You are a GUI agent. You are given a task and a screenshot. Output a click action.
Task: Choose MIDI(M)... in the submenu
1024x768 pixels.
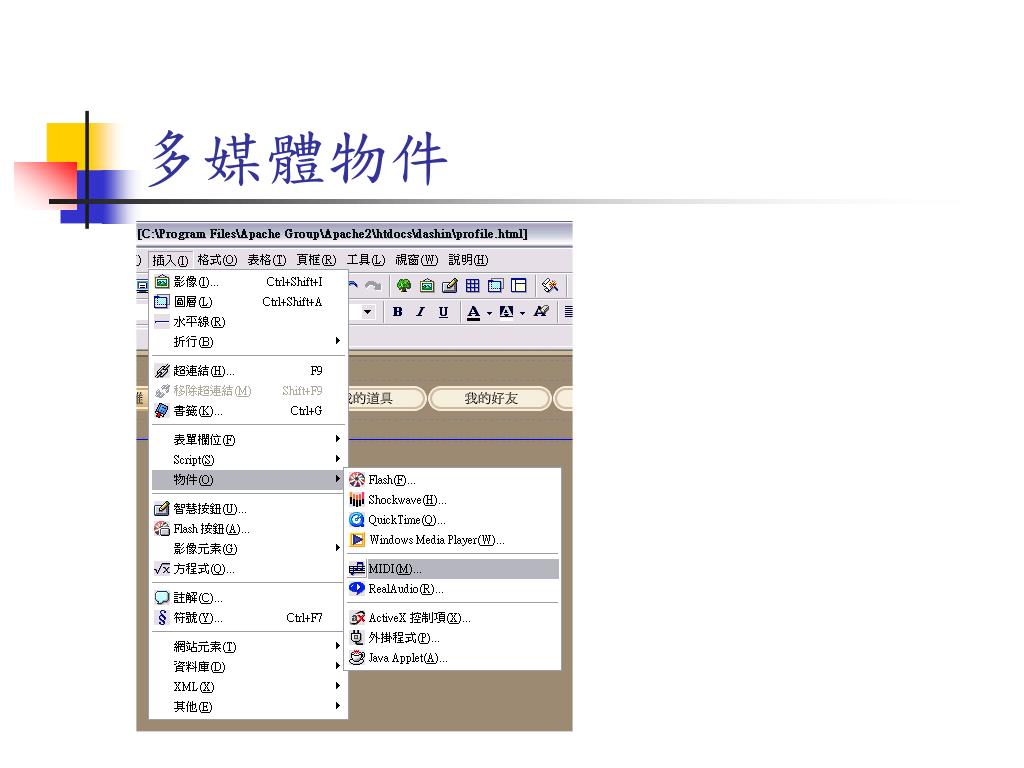(453, 569)
